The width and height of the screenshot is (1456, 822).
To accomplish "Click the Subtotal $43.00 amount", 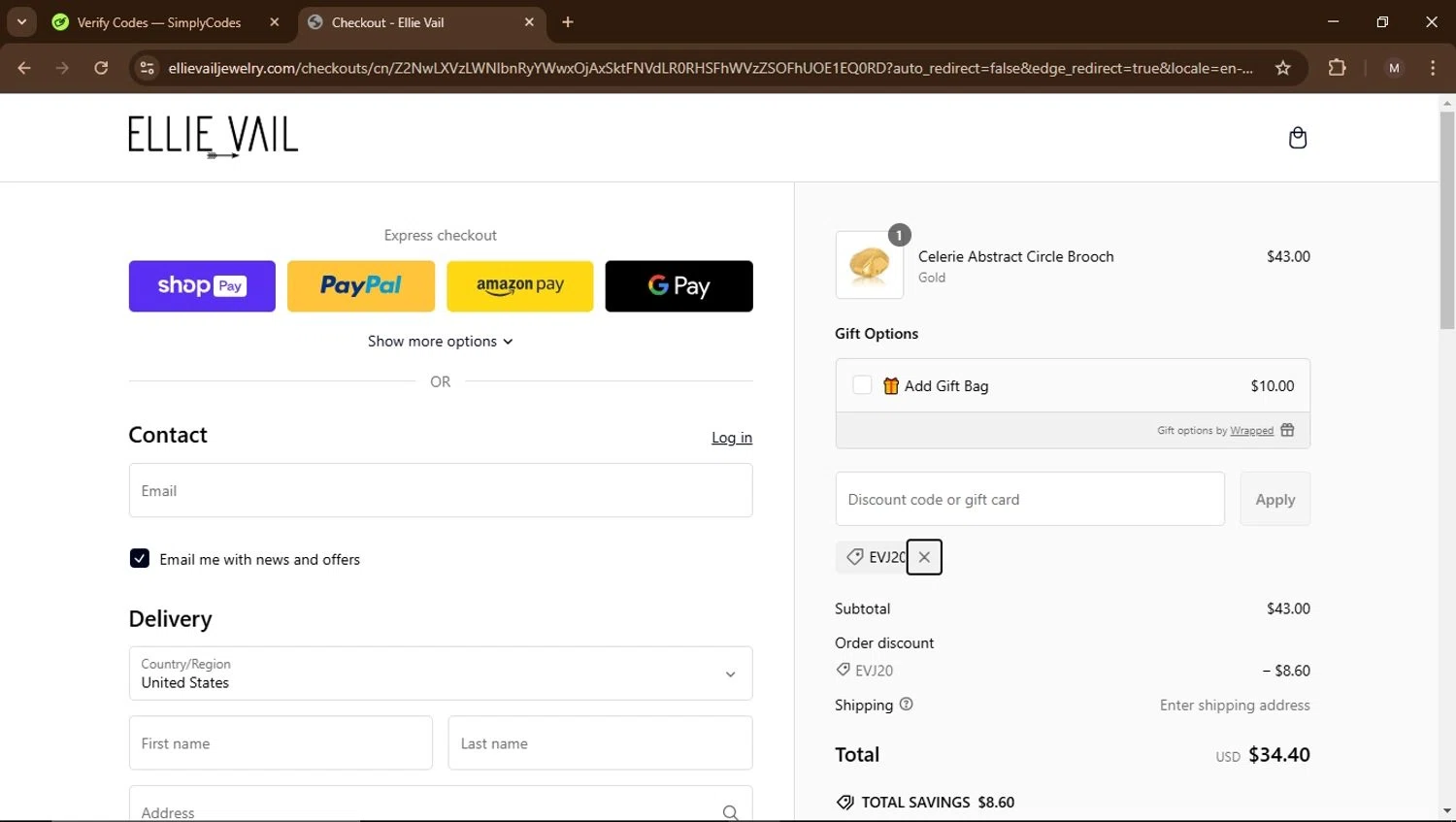I will pyautogui.click(x=1288, y=608).
